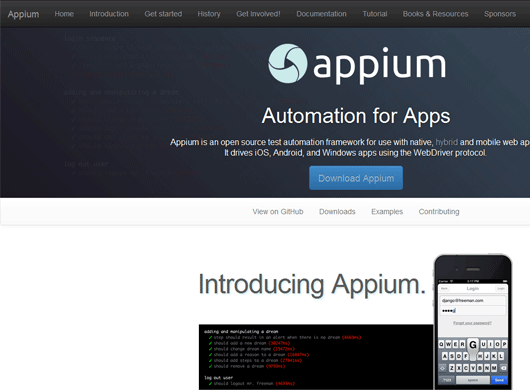Click the G key on phone keyboard
The image size is (530, 390).
tap(473, 344)
